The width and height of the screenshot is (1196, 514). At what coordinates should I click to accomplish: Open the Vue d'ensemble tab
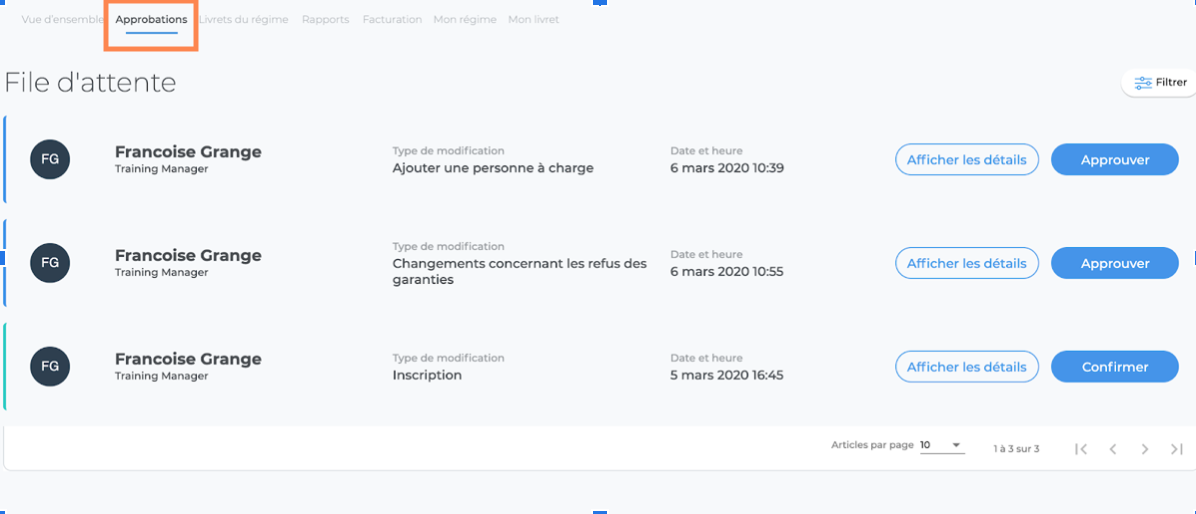point(62,20)
